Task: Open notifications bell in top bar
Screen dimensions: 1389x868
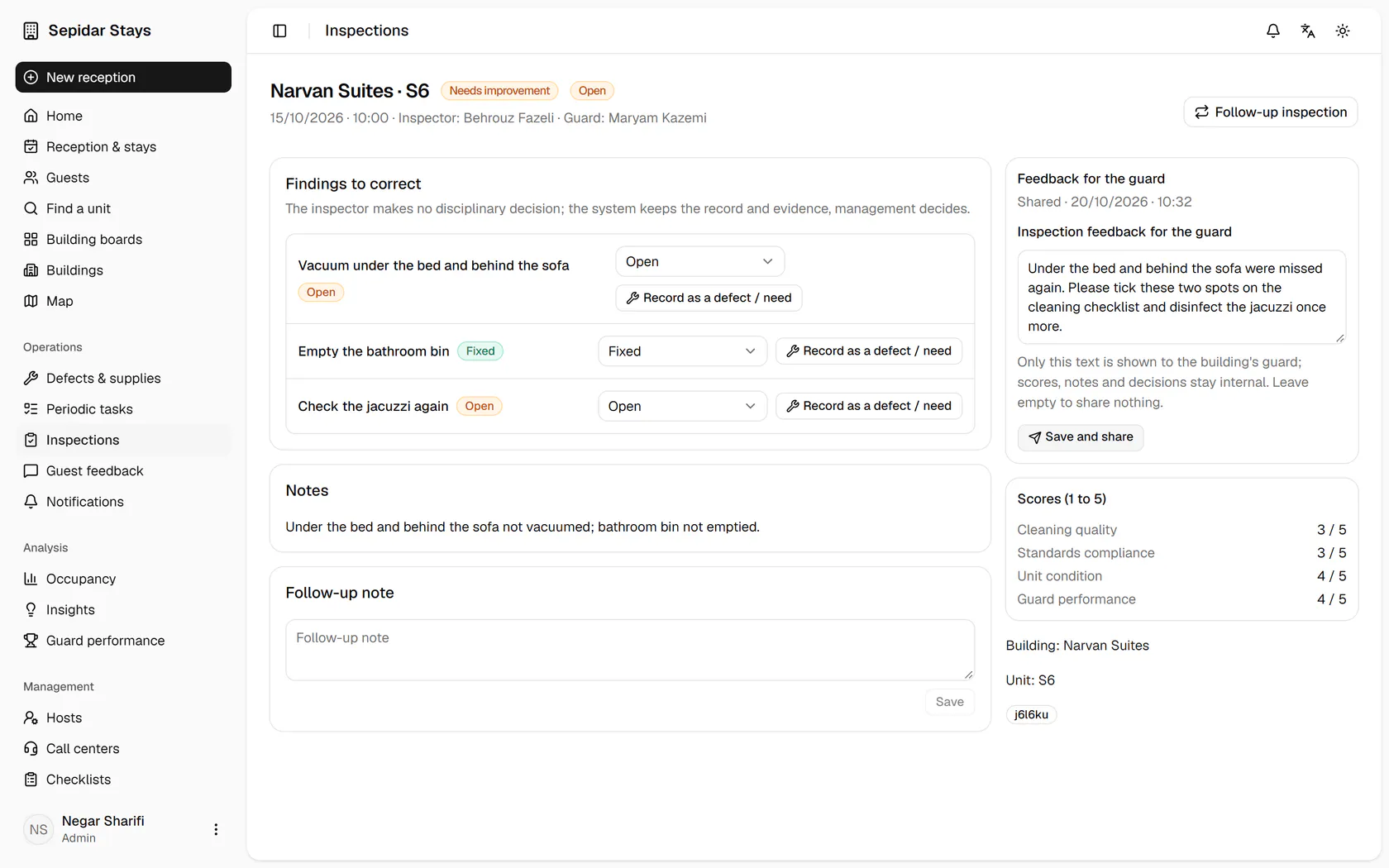Action: point(1273,31)
